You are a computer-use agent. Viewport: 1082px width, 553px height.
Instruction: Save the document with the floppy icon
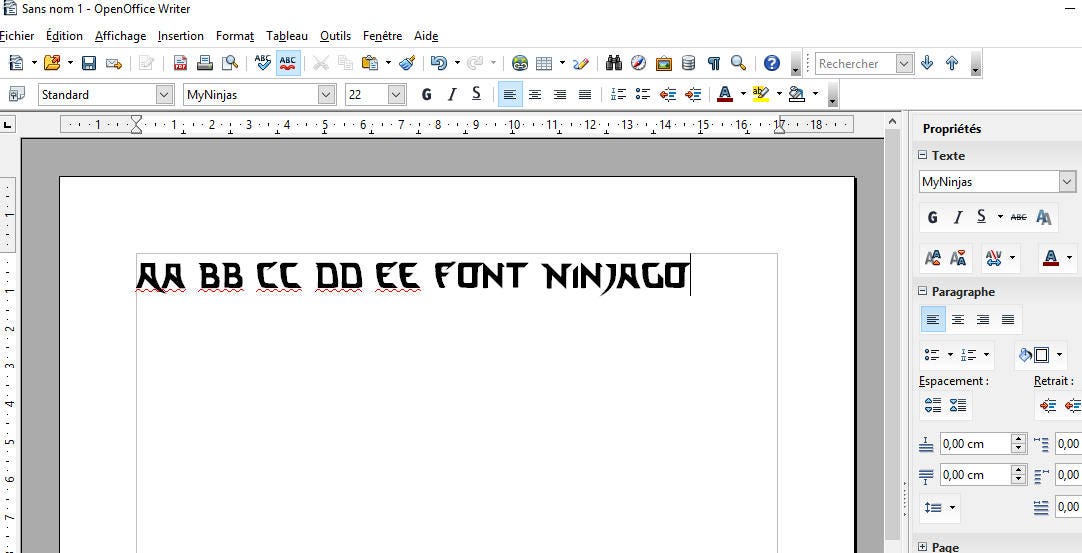pos(89,64)
